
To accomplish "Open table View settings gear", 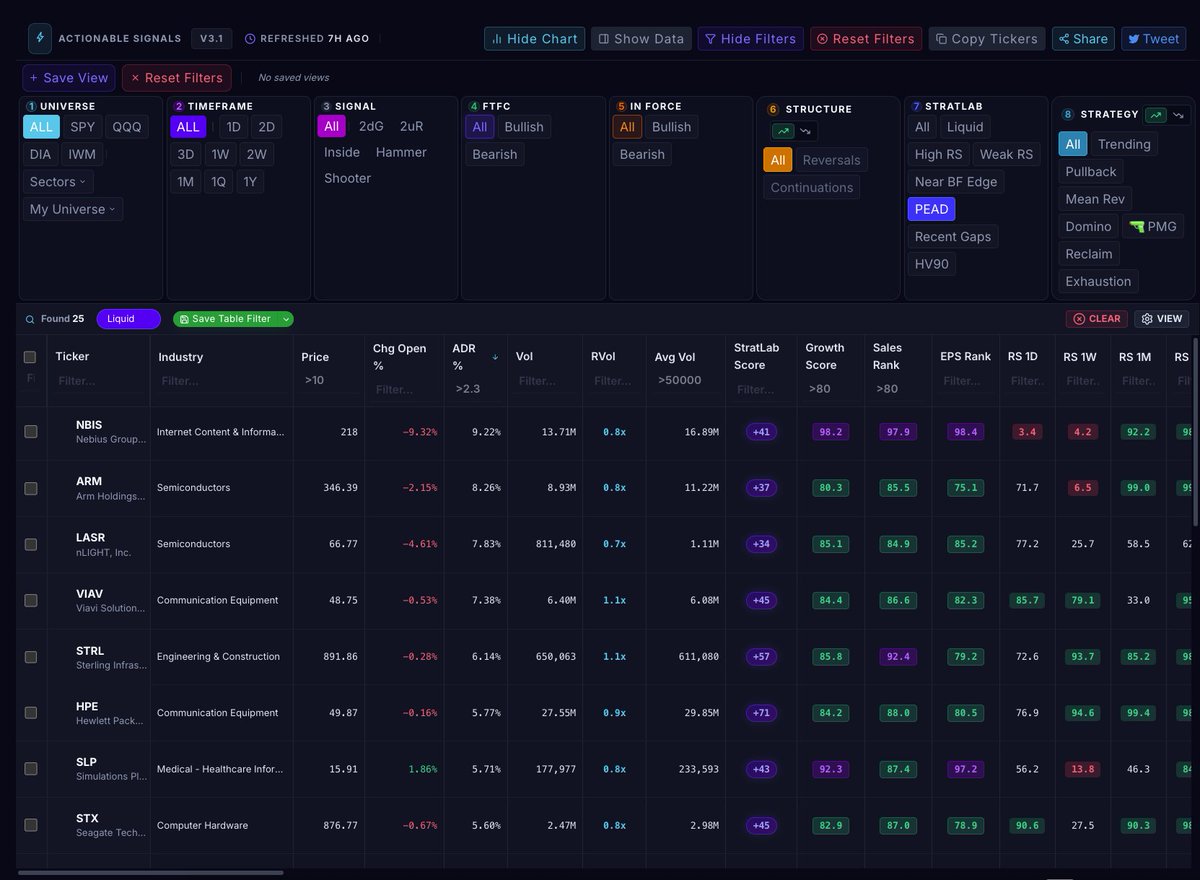I will [x=1162, y=319].
